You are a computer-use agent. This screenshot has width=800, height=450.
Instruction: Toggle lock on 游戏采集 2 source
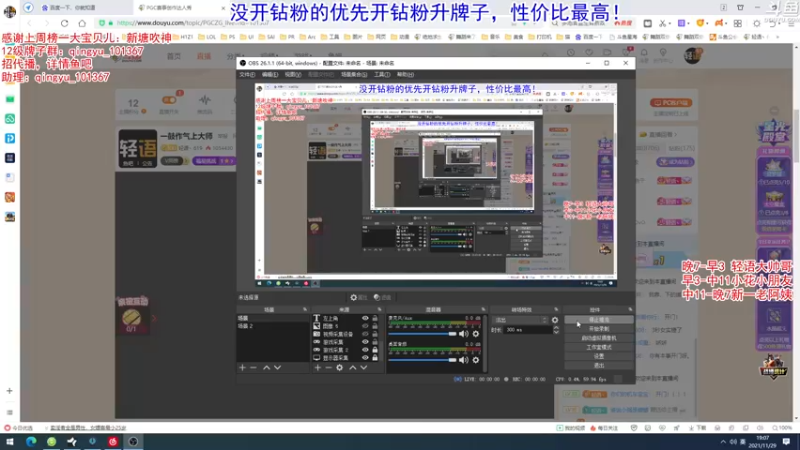click(375, 350)
